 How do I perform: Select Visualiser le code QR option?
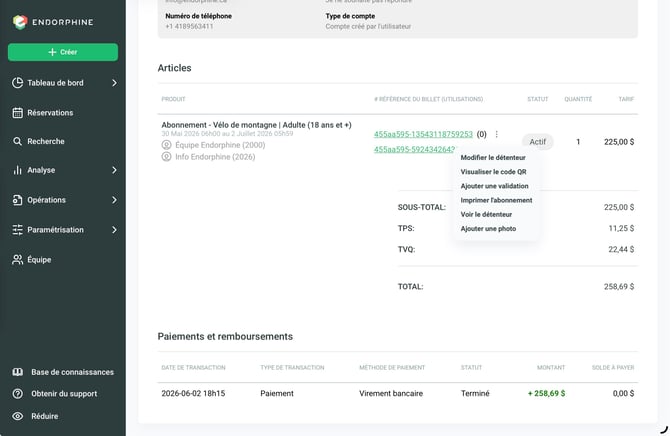click(x=494, y=172)
